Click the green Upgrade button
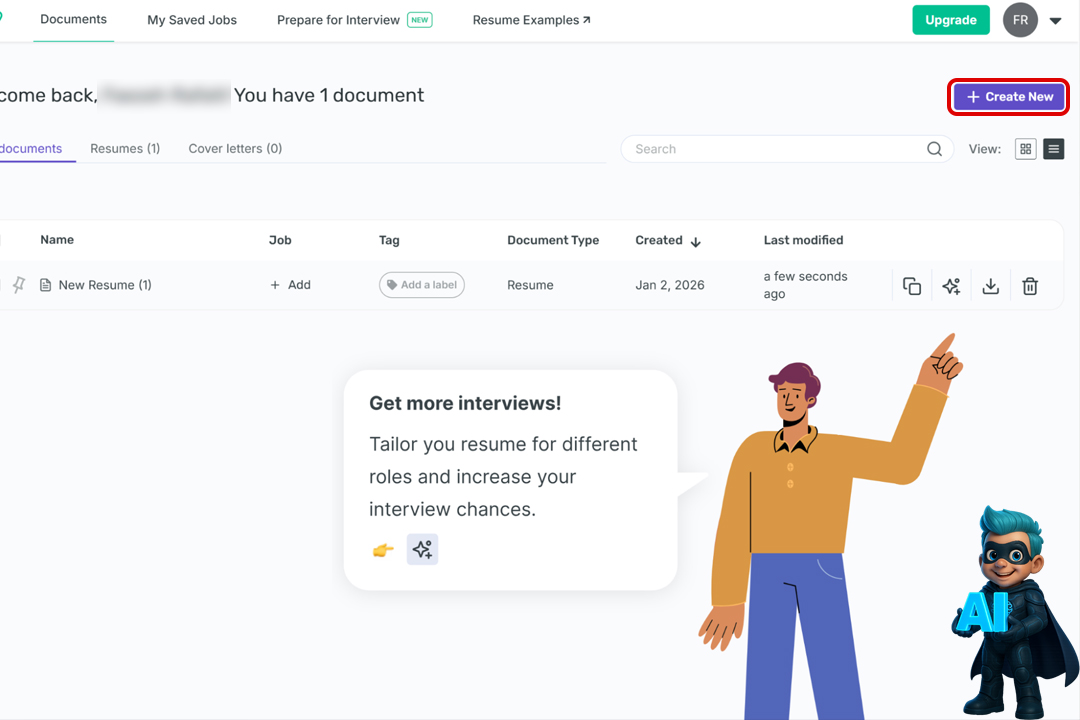This screenshot has width=1080, height=720. click(x=950, y=20)
